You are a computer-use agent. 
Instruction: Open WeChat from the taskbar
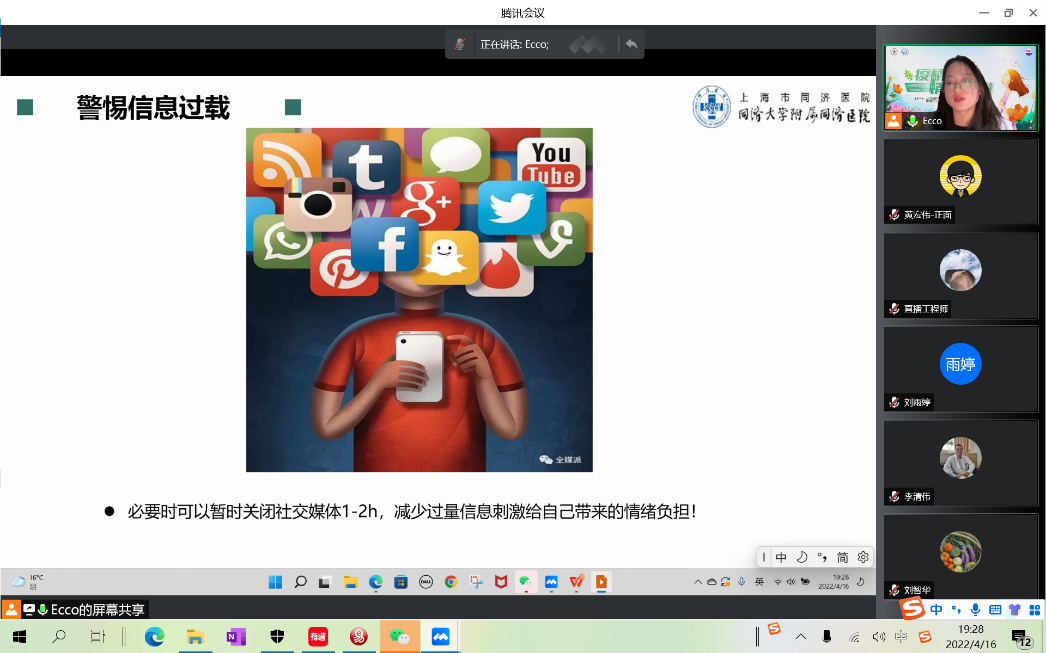point(399,636)
